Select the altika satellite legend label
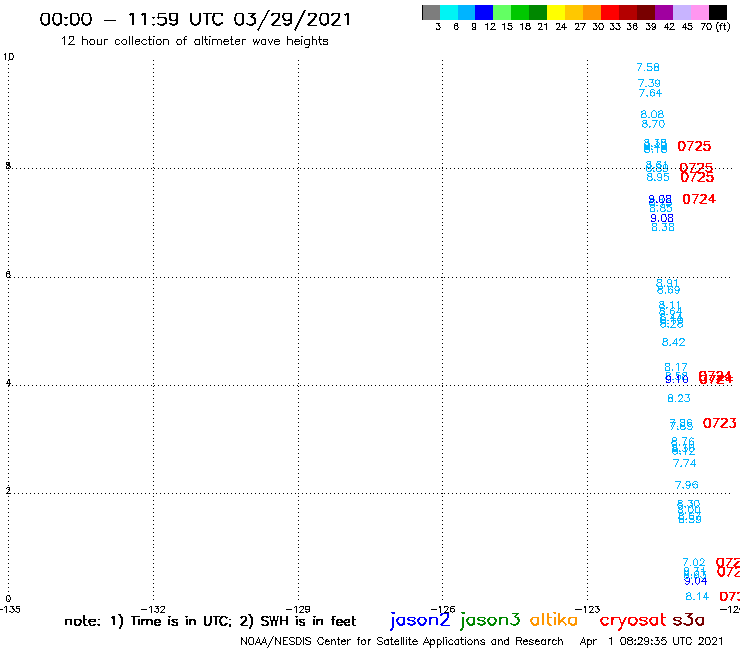Screen dimensions: 740x650 pos(554,619)
